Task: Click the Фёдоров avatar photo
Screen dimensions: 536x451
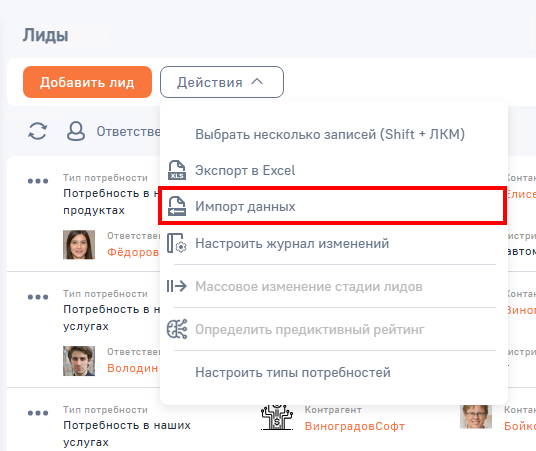Action: coord(79,244)
